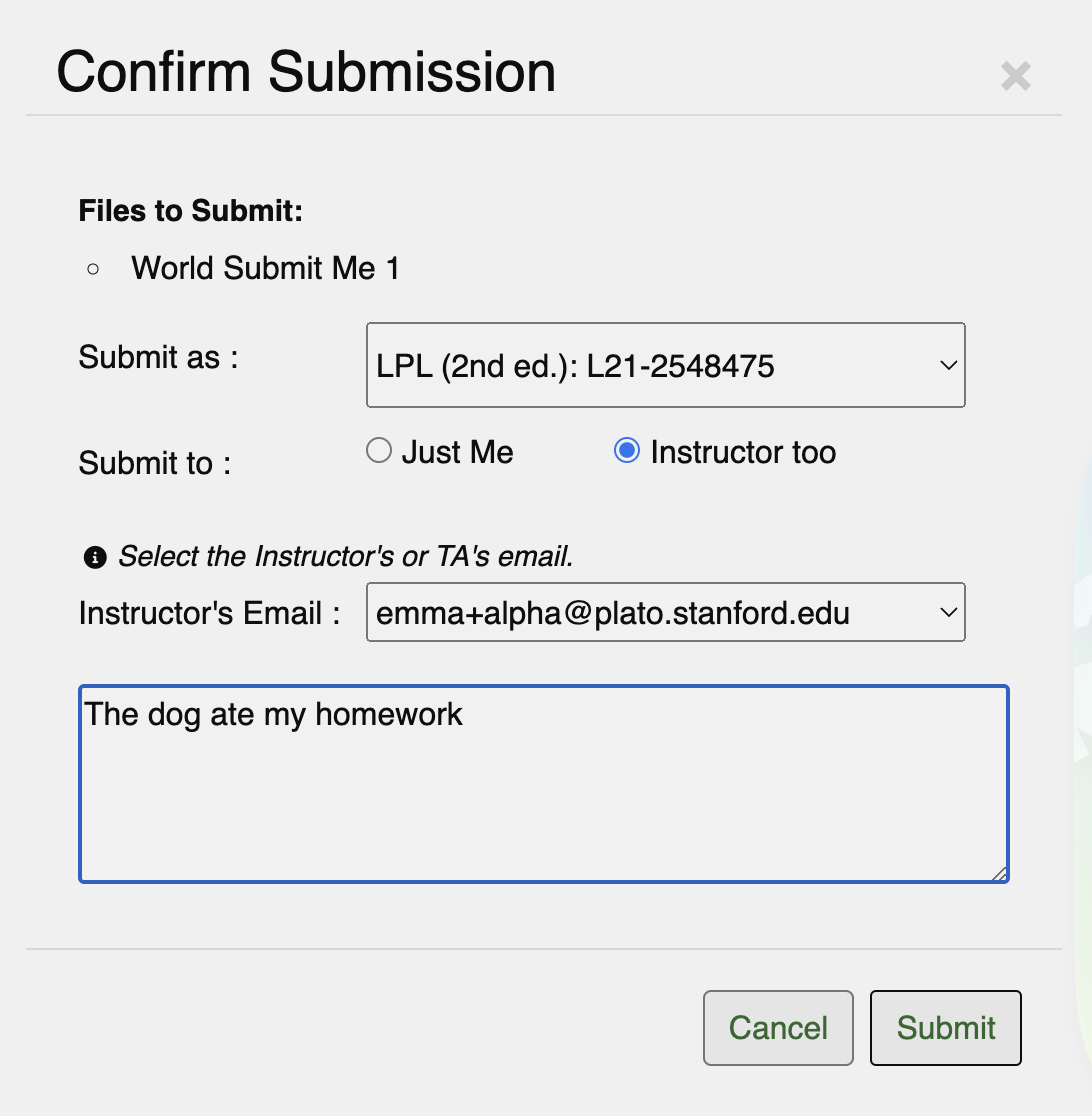This screenshot has height=1116, width=1092.
Task: Click the World Submit Me 1 file entry
Action: [265, 268]
